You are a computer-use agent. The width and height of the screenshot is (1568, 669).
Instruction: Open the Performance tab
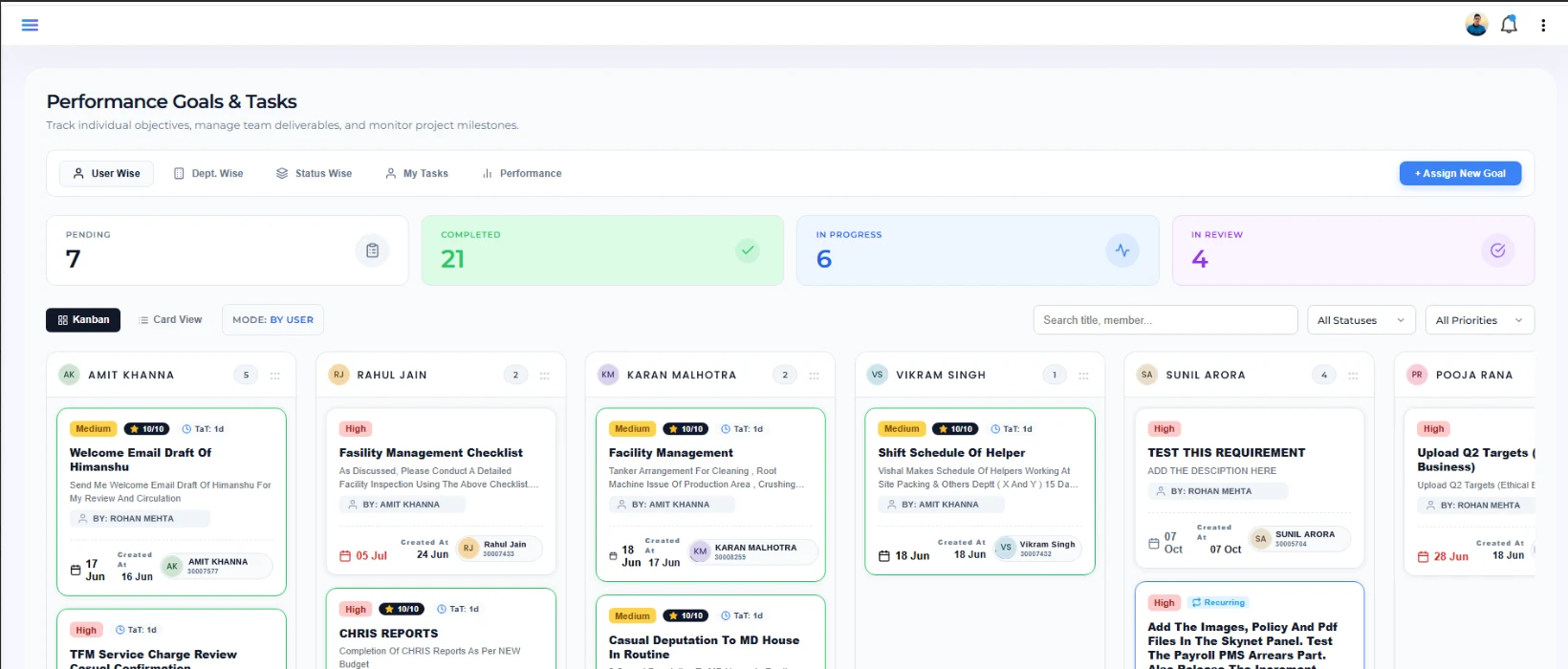click(x=522, y=174)
